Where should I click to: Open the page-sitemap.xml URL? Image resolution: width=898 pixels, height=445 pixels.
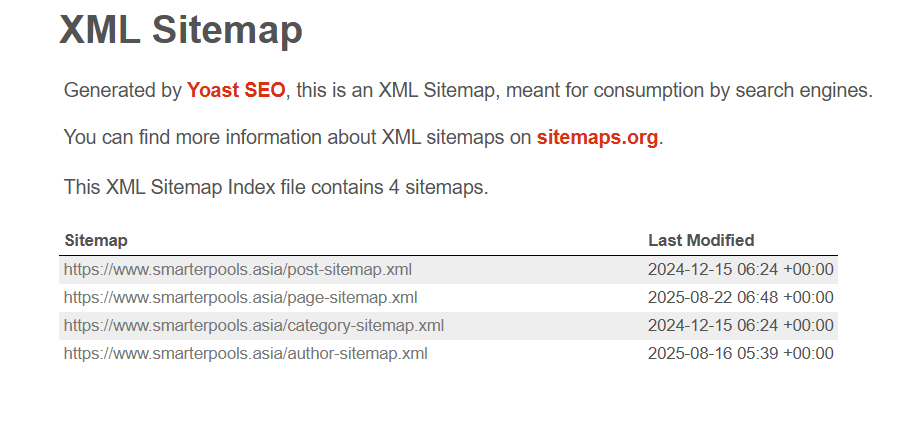point(240,297)
